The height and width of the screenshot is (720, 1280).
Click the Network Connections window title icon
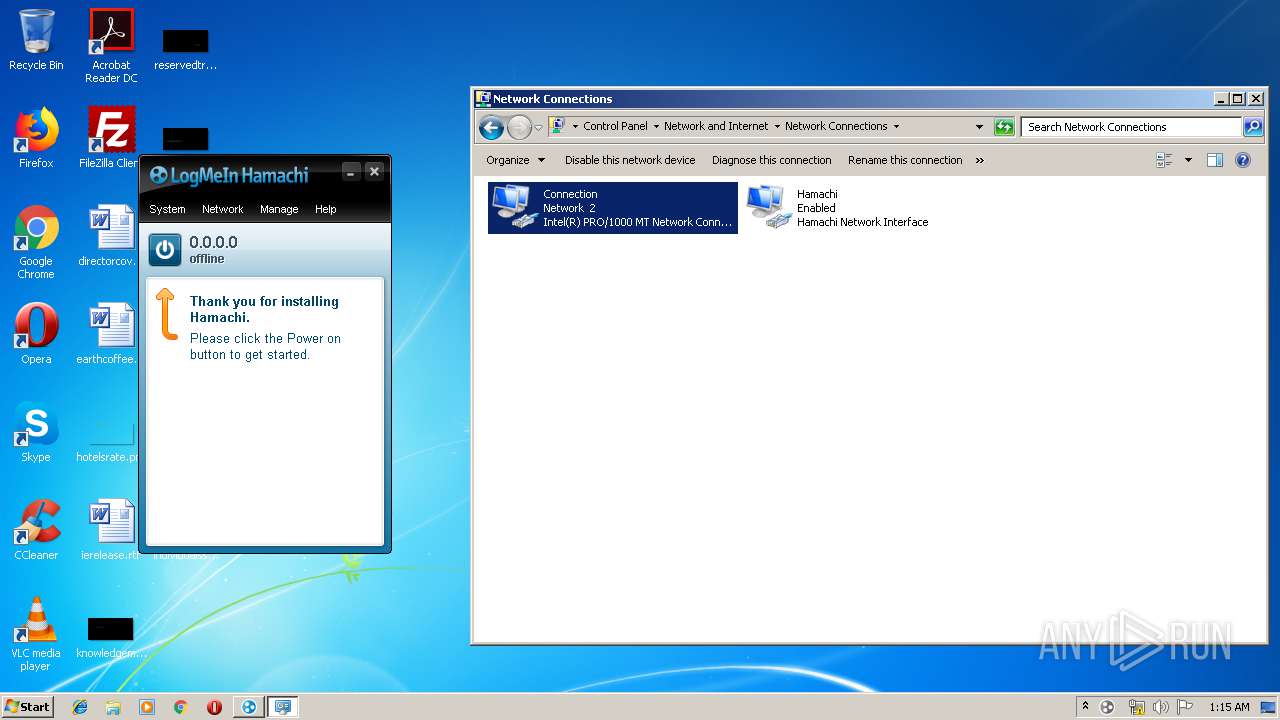click(483, 98)
